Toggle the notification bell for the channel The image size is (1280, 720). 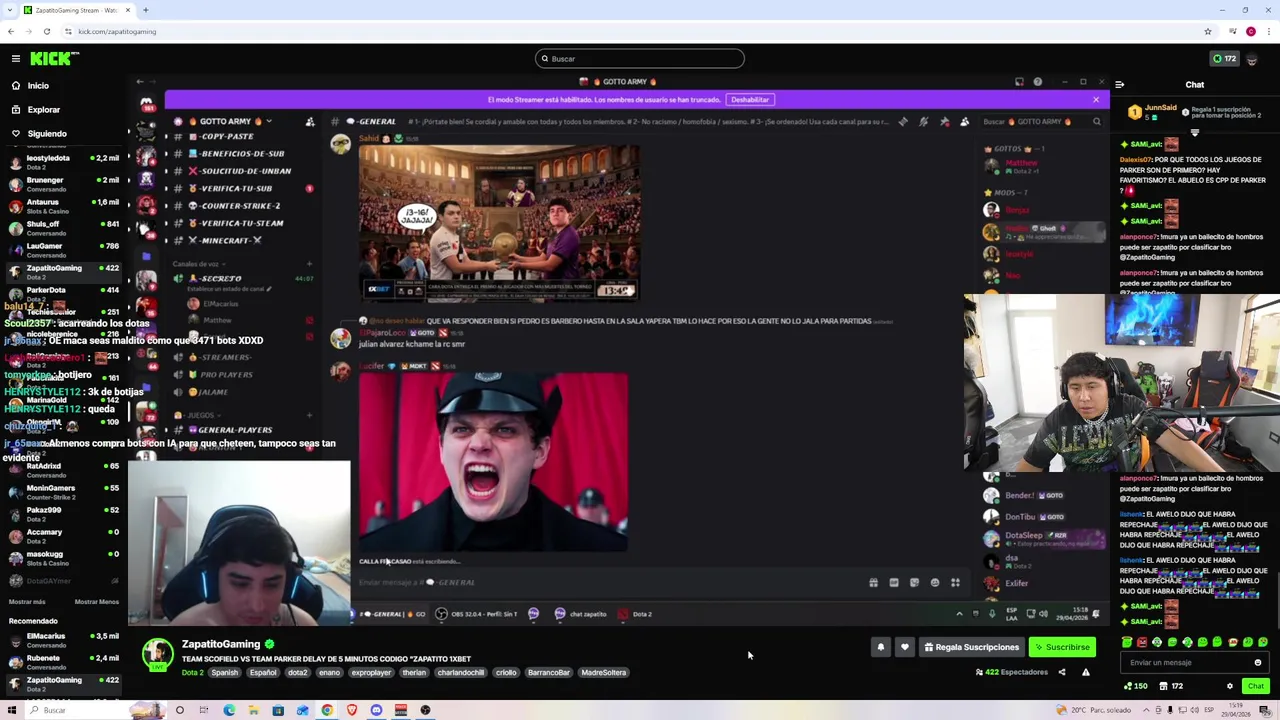point(881,648)
